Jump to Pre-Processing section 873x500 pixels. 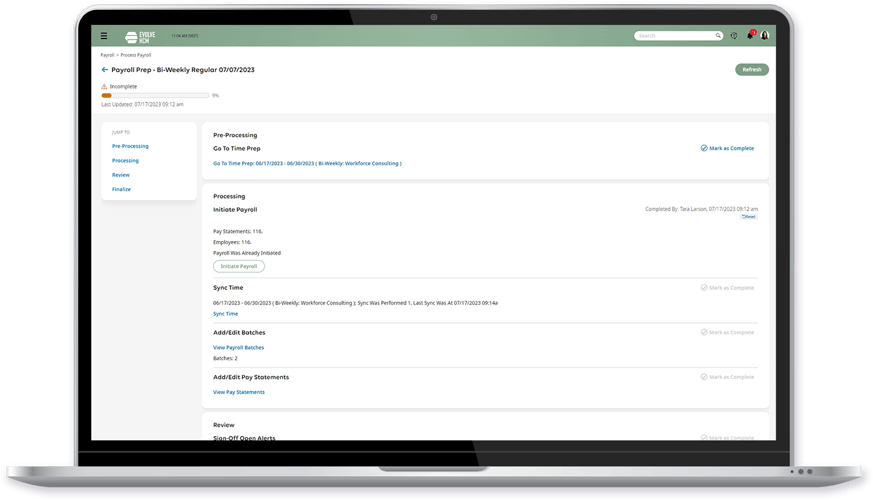[130, 146]
